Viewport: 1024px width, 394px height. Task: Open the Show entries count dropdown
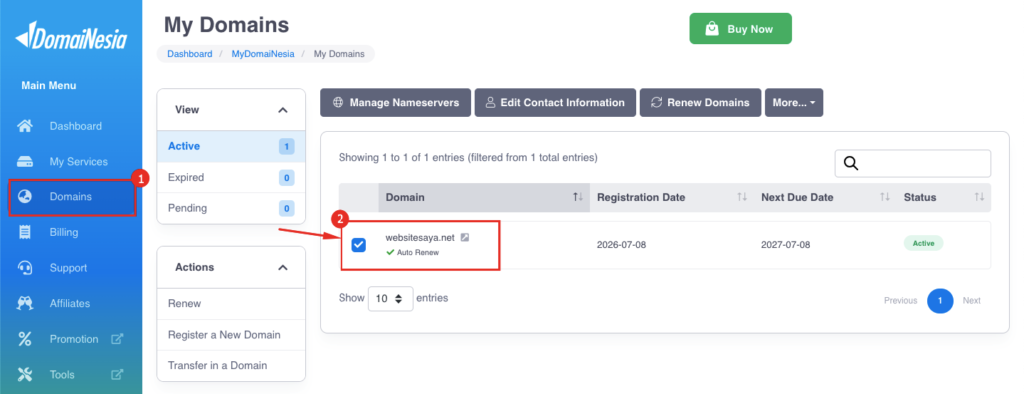coord(391,299)
